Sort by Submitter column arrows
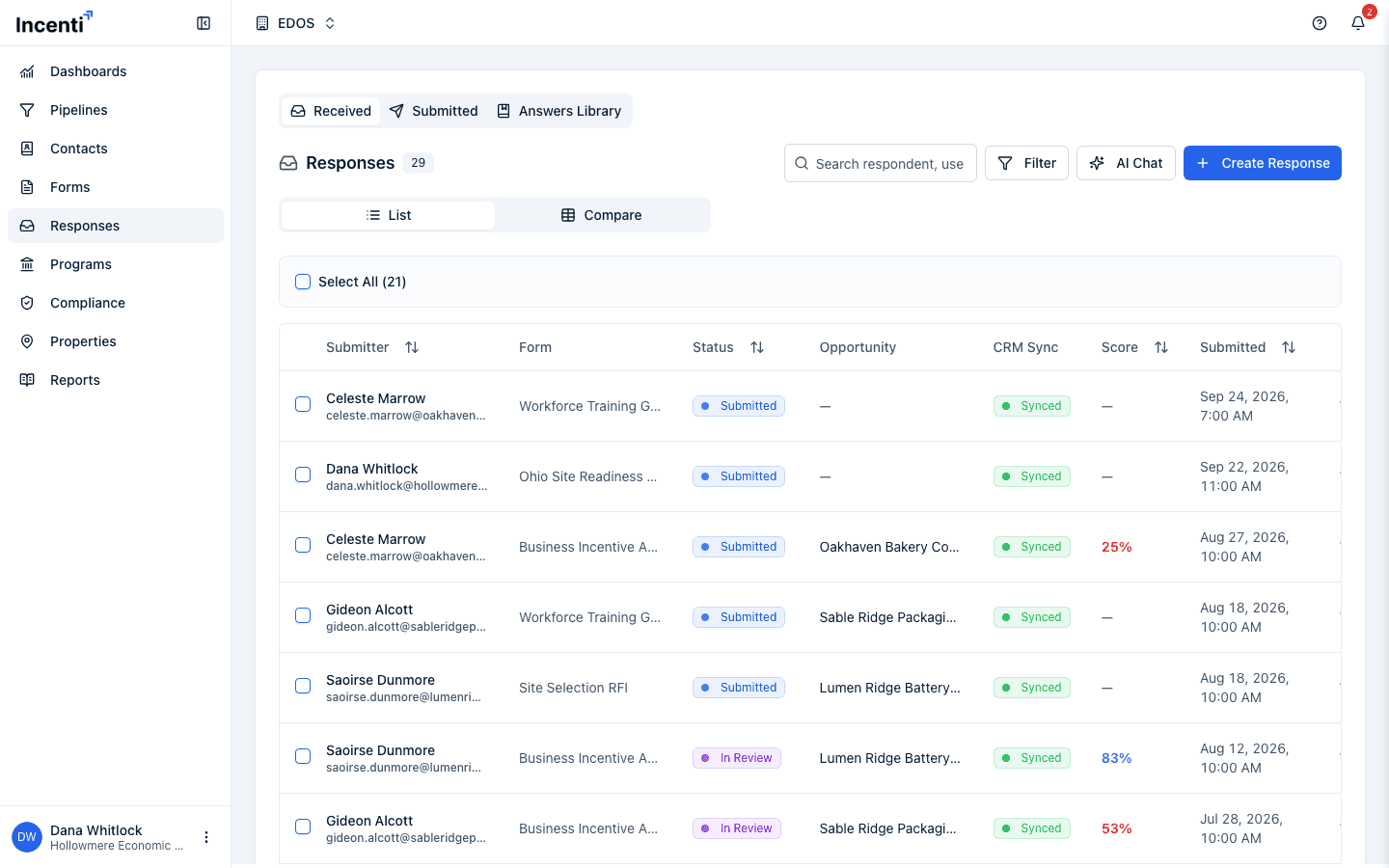 (x=412, y=347)
